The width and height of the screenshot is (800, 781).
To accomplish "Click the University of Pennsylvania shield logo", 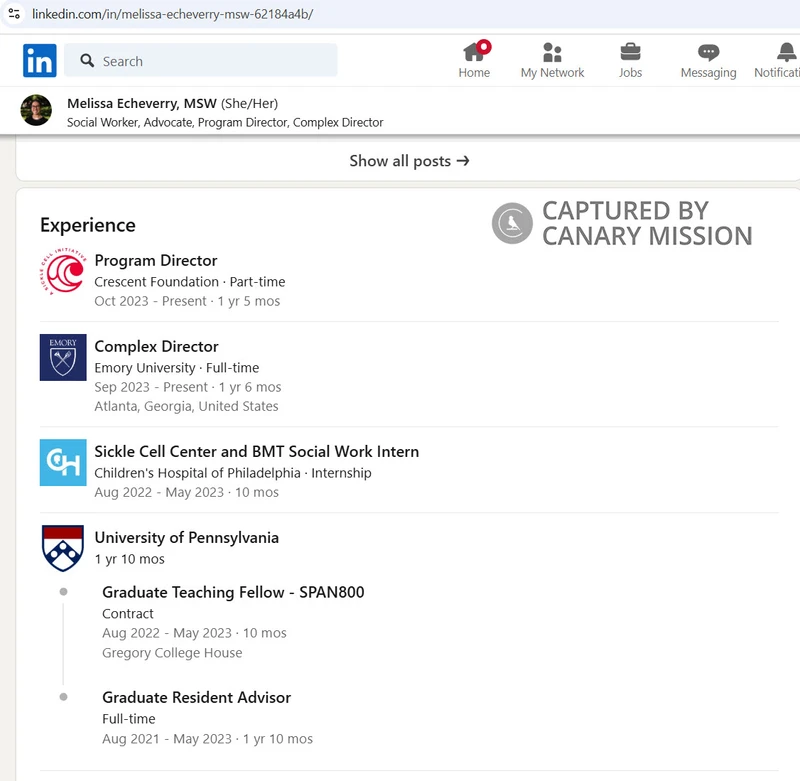I will 63,548.
